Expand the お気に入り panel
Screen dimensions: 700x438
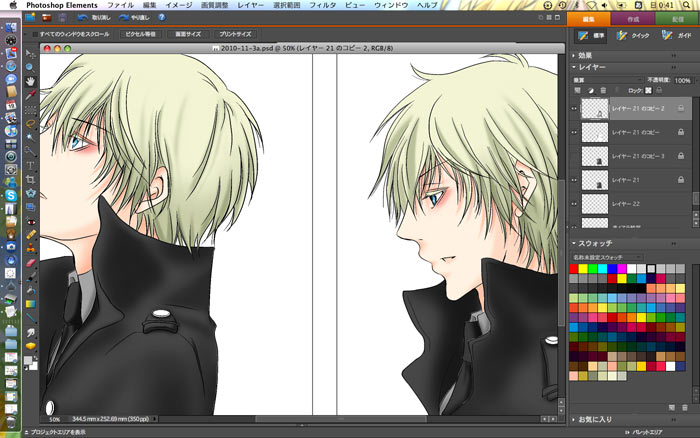point(574,420)
